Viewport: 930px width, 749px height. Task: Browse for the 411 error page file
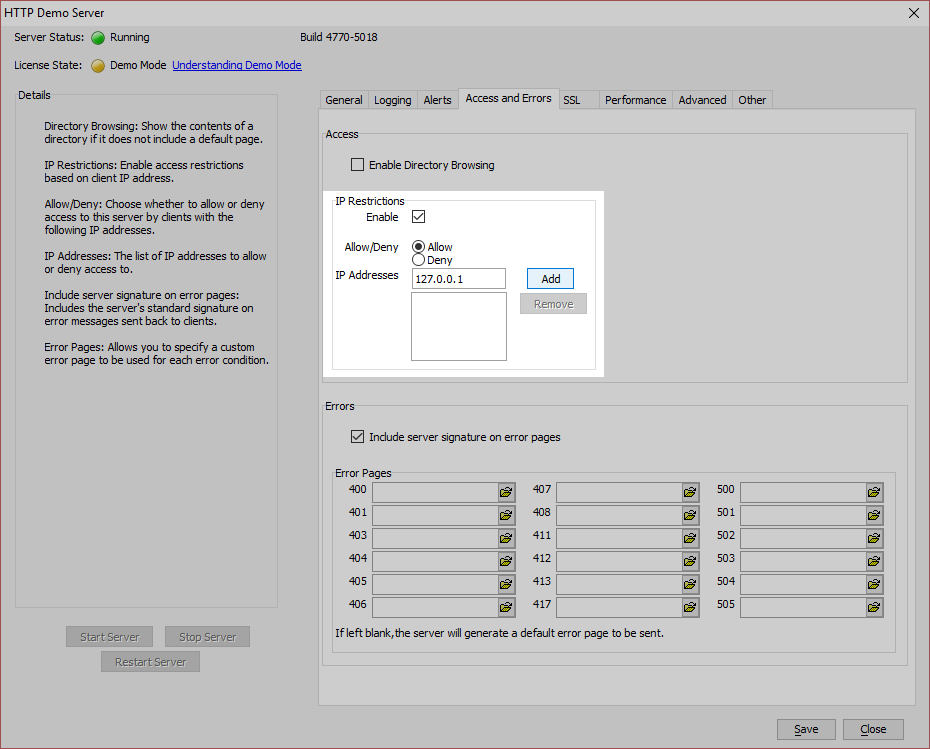click(x=690, y=538)
